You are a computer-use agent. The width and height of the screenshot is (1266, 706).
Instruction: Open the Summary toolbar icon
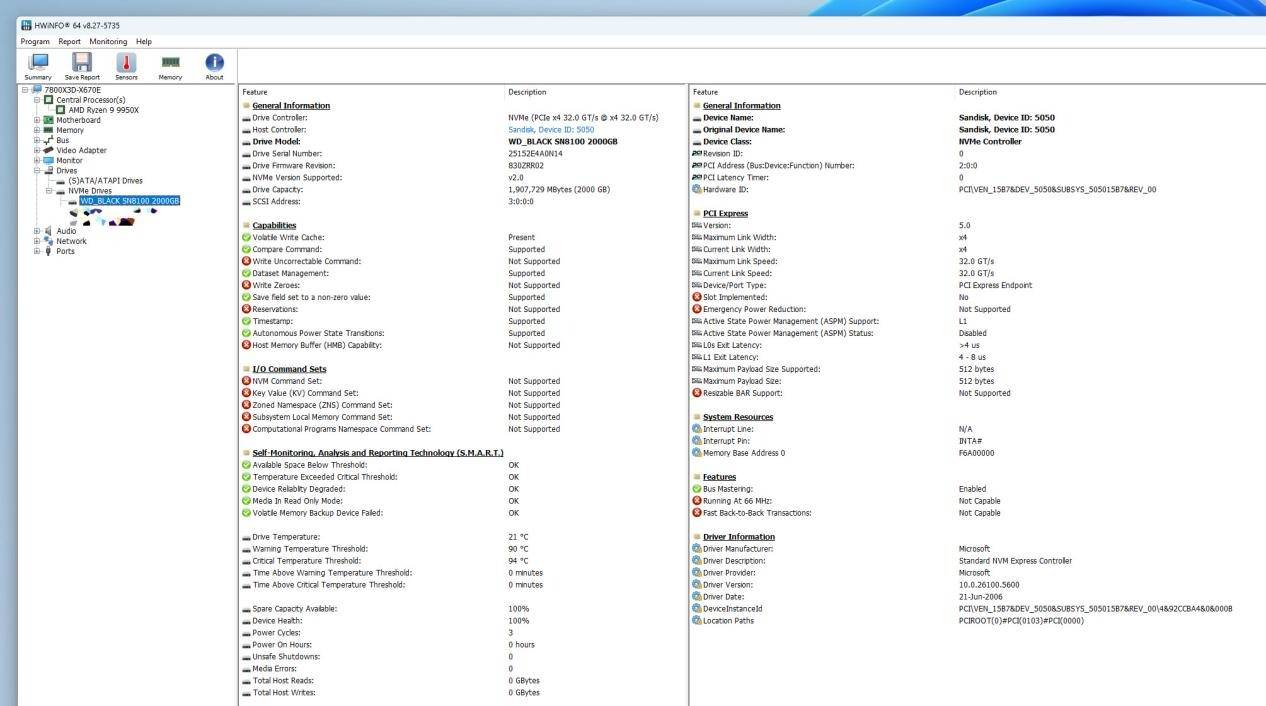click(x=38, y=64)
